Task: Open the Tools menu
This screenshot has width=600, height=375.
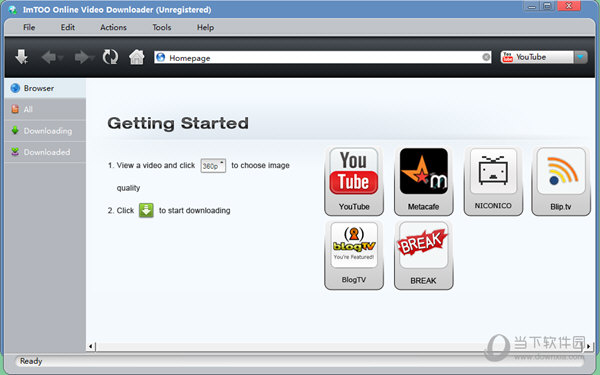Action: (161, 27)
